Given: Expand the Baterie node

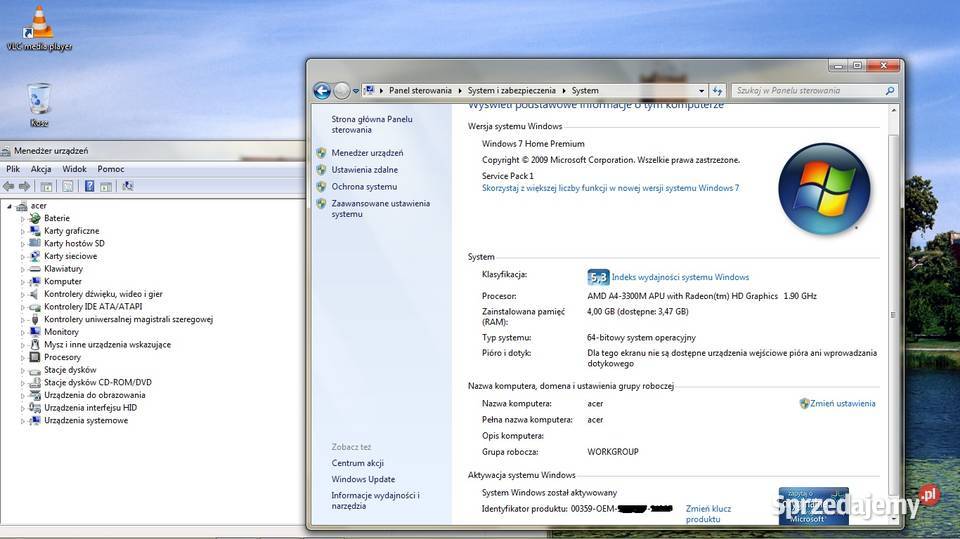Looking at the screenshot, I should pos(23,219).
